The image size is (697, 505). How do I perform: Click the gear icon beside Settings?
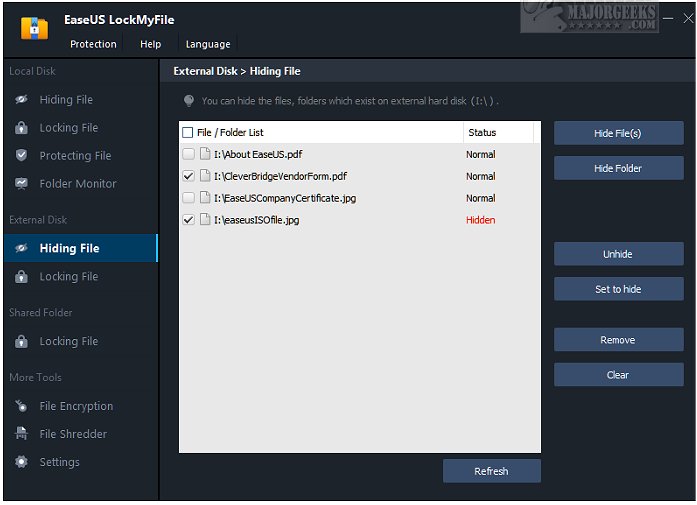pos(21,462)
